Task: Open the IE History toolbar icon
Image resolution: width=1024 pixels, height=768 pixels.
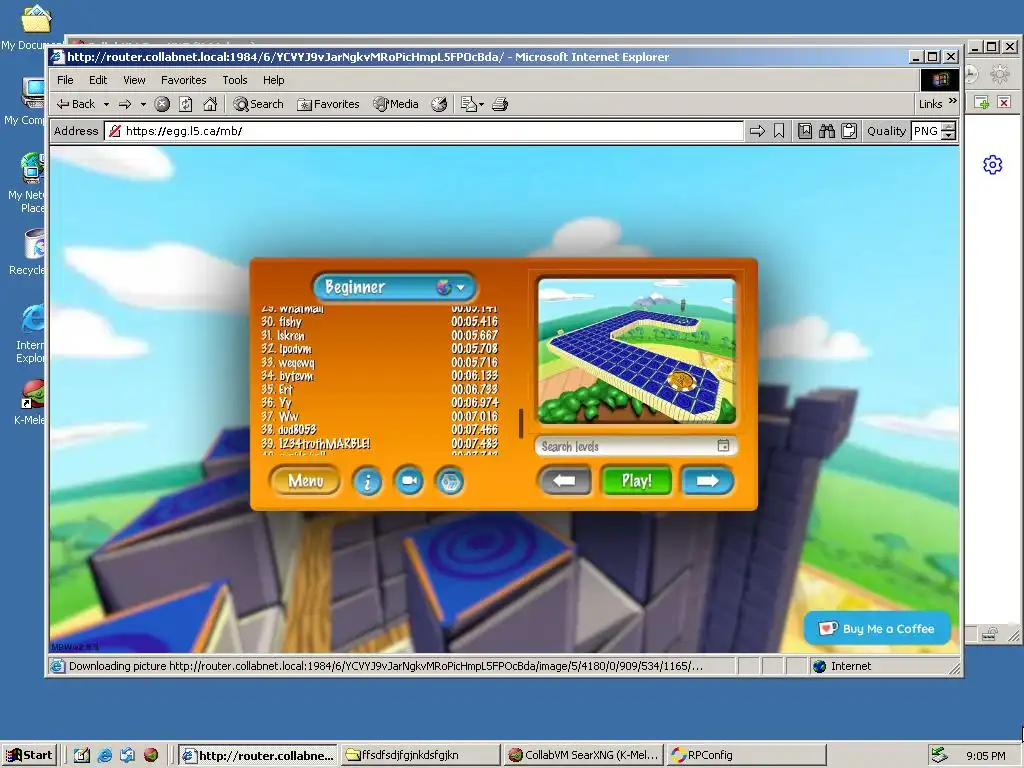Action: point(440,104)
